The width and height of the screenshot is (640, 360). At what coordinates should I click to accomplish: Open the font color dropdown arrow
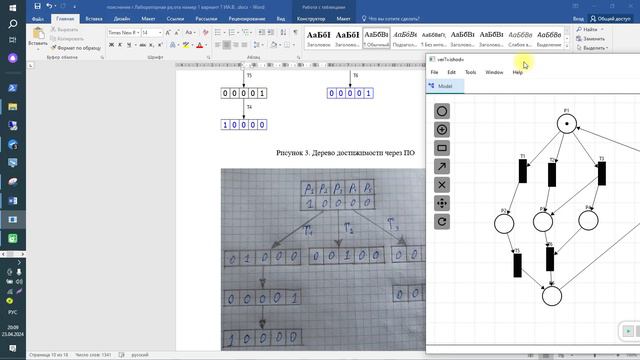coord(206,45)
